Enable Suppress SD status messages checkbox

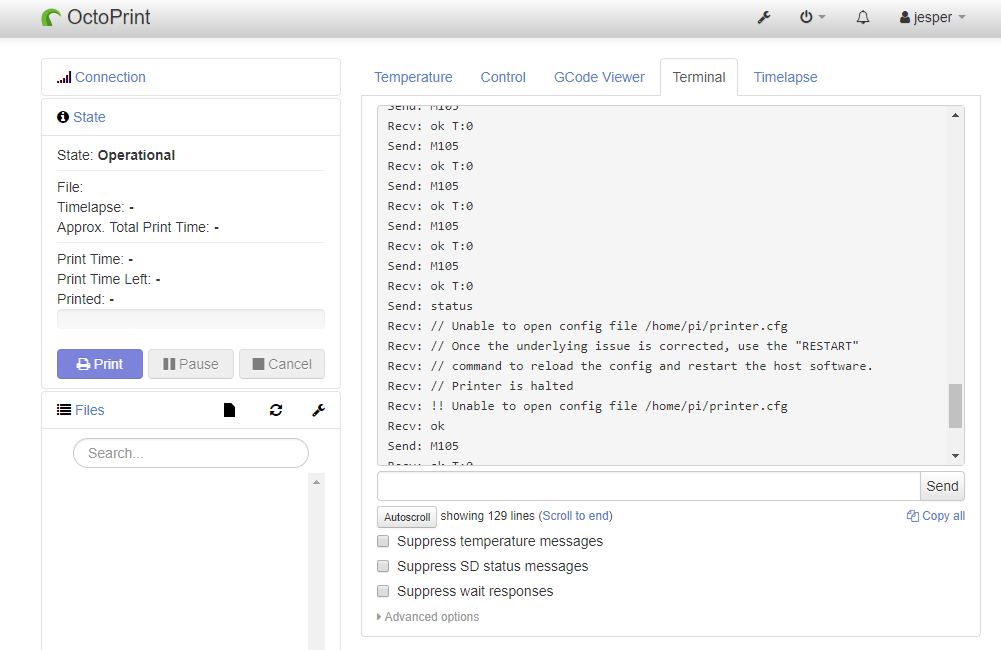pyautogui.click(x=383, y=566)
